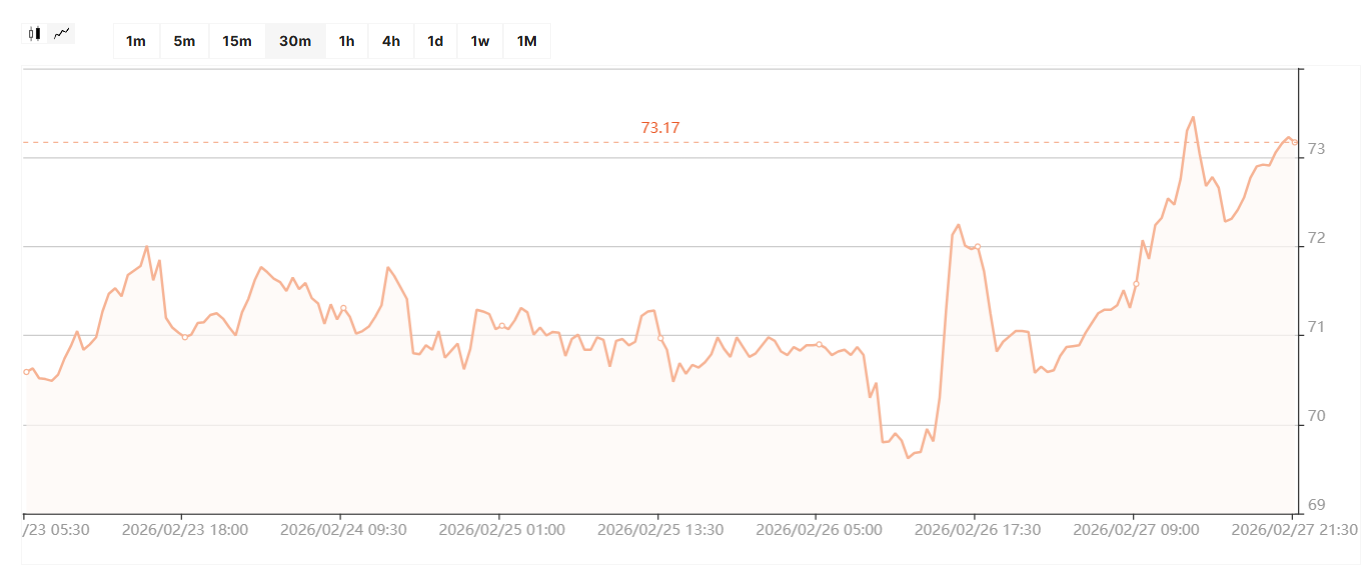Image resolution: width=1367 pixels, height=578 pixels.
Task: Click the latest data point at line end
Action: click(x=1295, y=142)
